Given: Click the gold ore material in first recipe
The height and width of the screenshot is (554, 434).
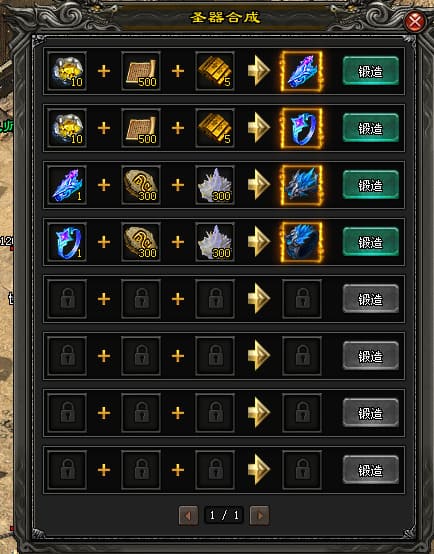Looking at the screenshot, I should 67,71.
